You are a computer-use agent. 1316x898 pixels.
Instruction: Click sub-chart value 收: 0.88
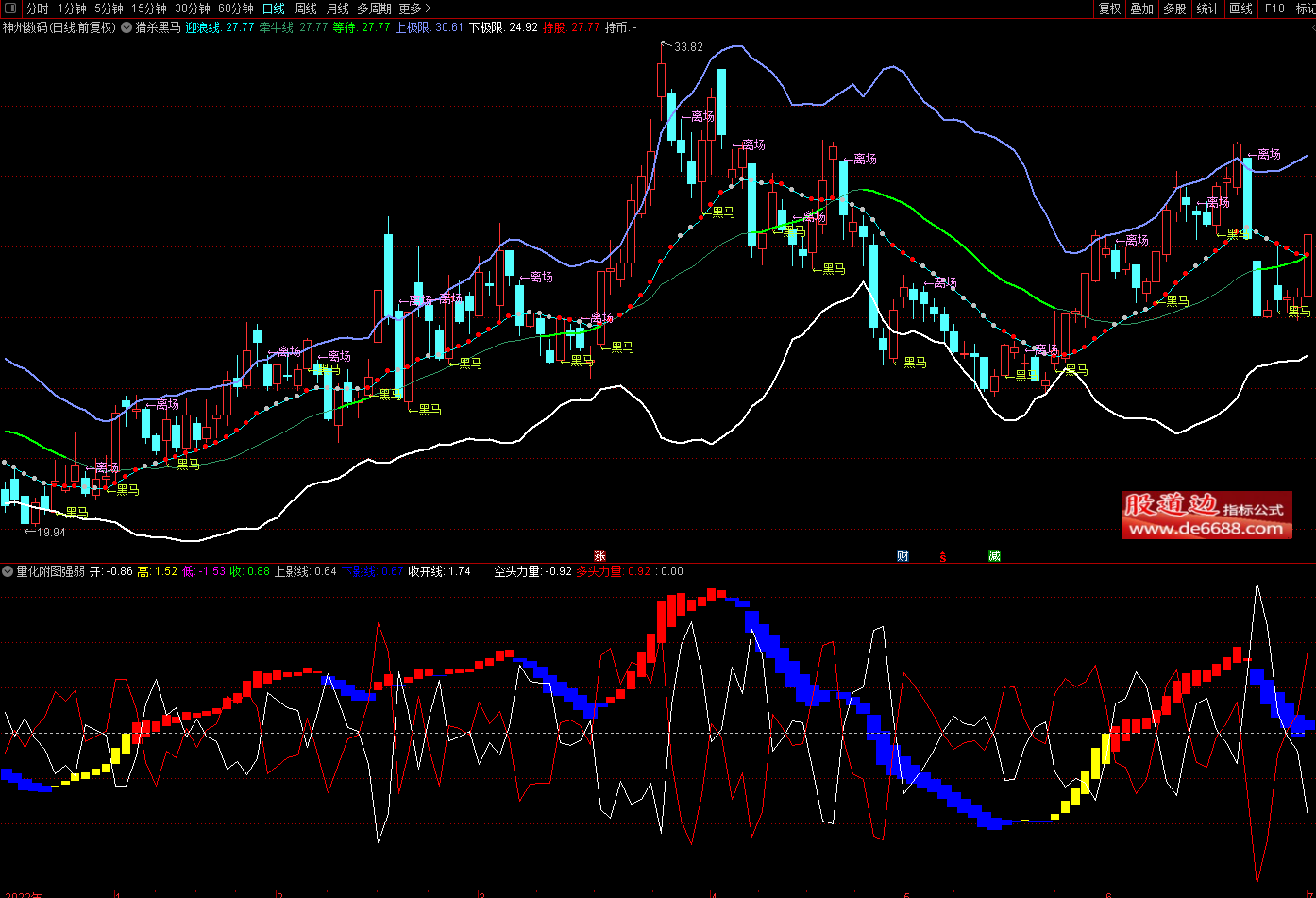[x=250, y=571]
